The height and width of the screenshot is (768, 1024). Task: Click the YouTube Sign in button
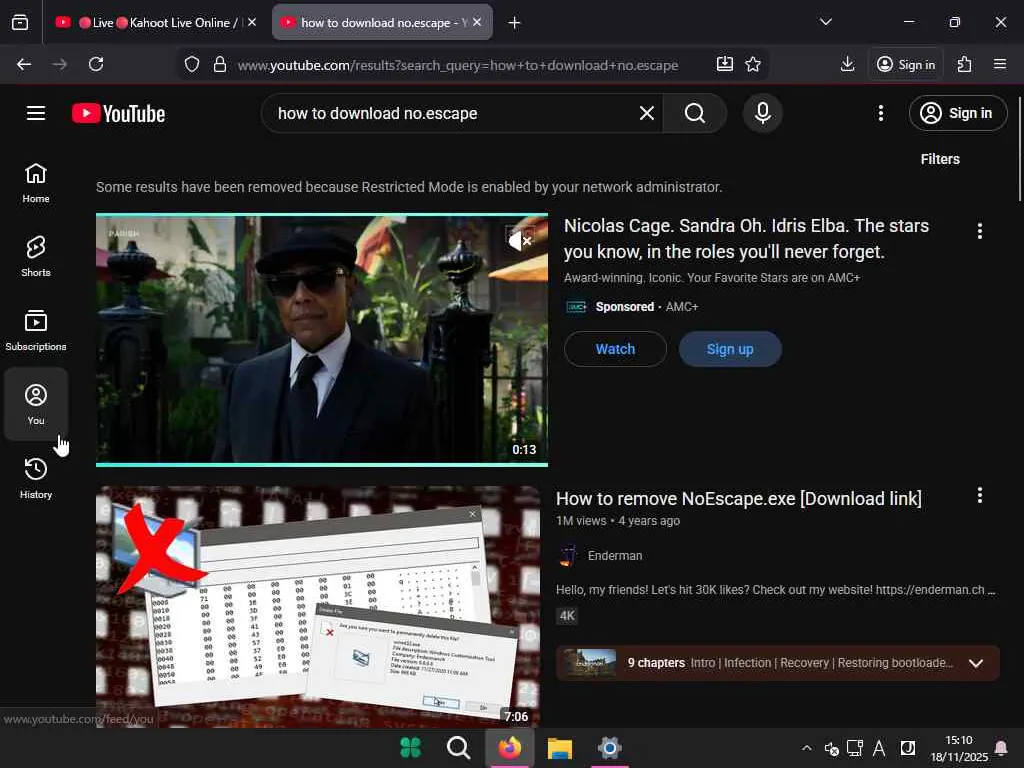tap(957, 113)
